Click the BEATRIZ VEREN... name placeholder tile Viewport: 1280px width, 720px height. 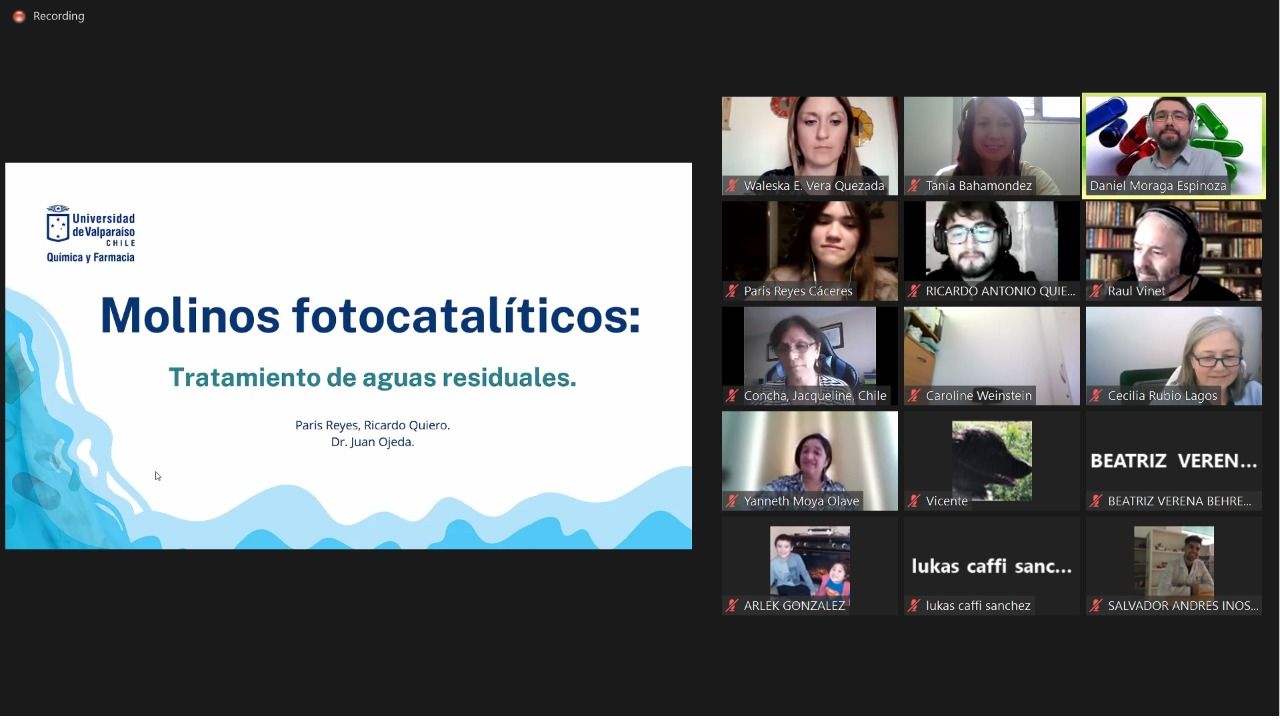[1173, 460]
